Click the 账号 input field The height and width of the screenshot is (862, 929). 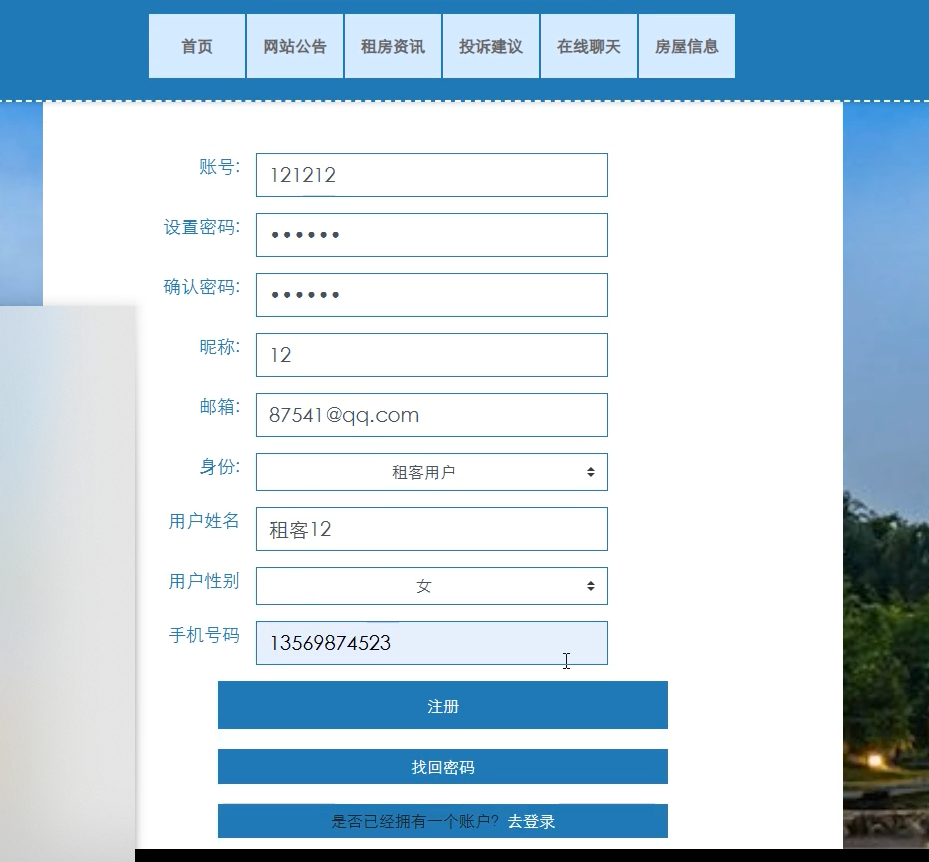pos(432,175)
